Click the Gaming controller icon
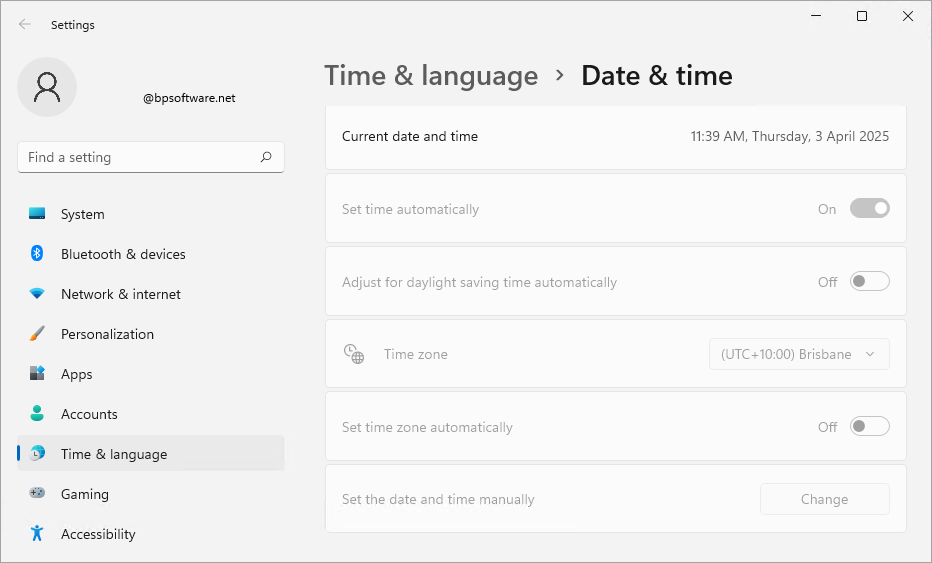 (37, 493)
